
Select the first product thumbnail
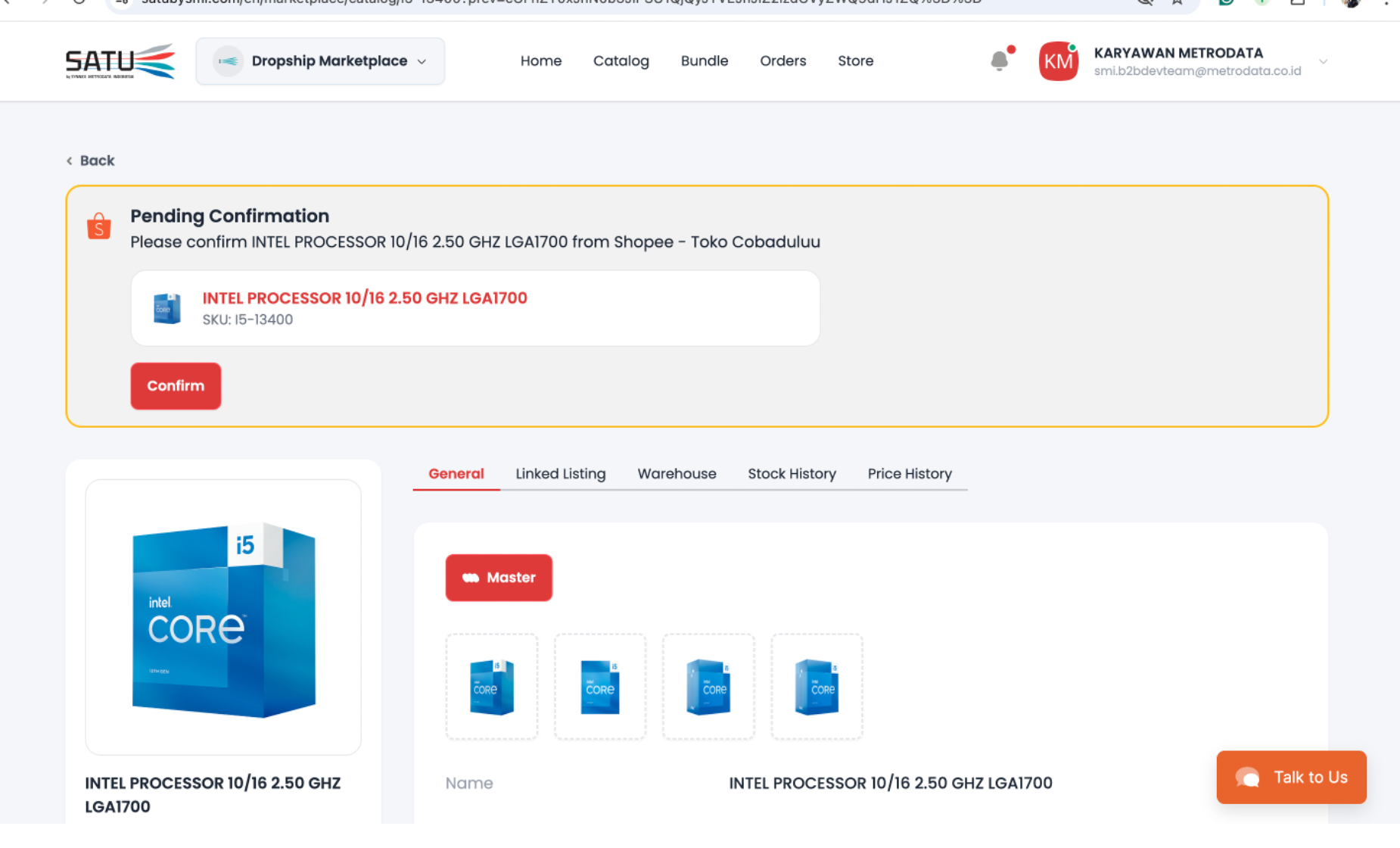(492, 687)
